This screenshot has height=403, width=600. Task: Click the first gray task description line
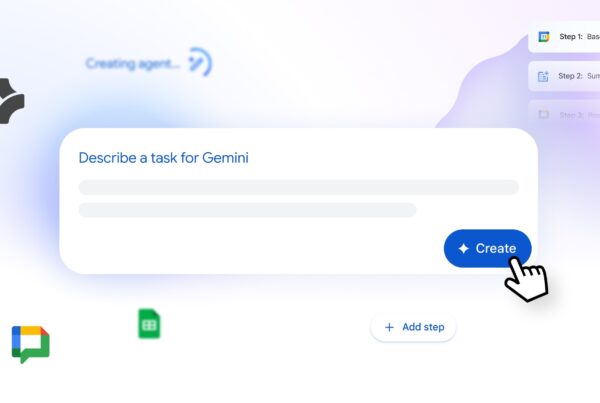click(x=298, y=187)
